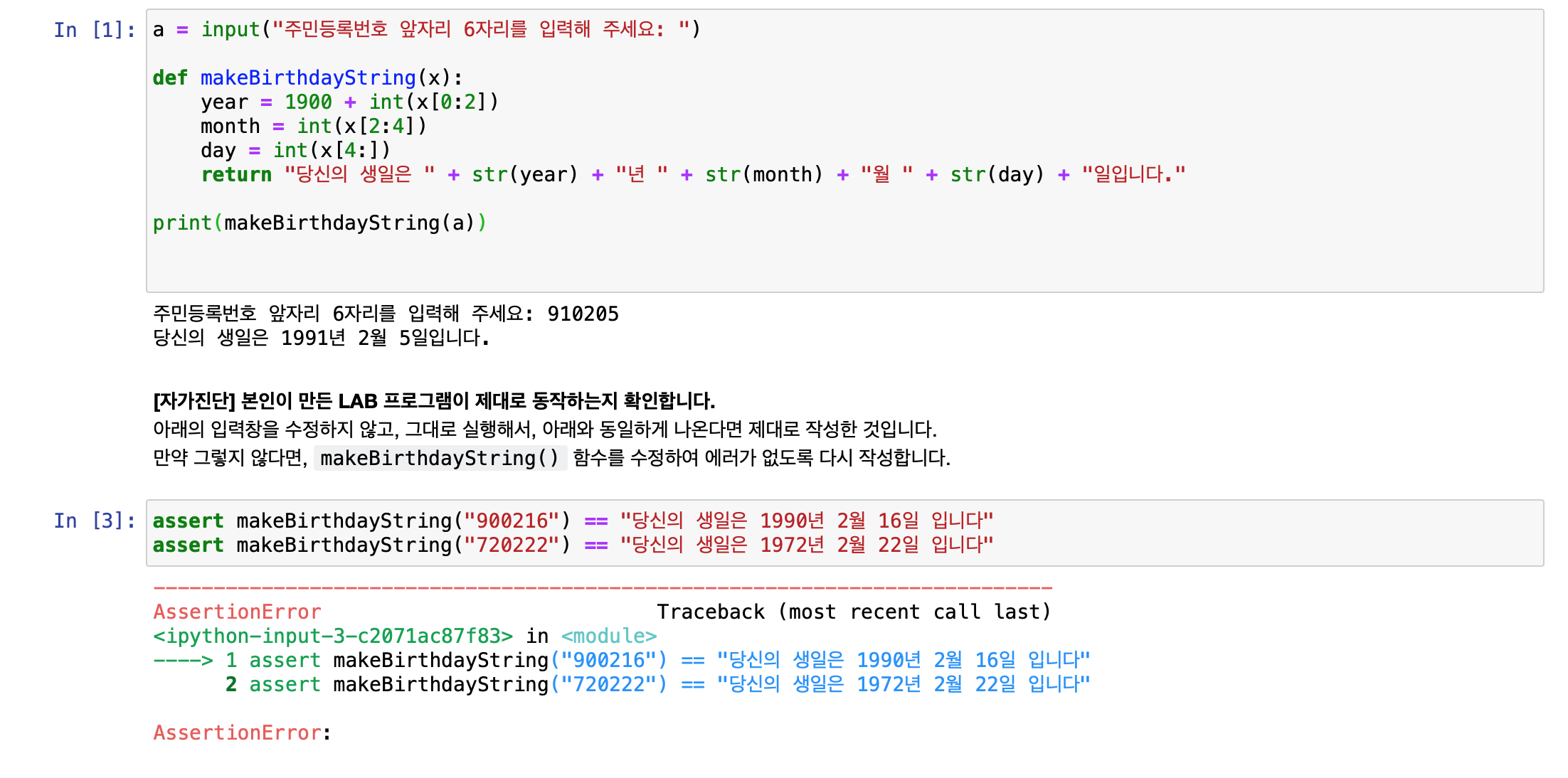Click the print(makeBirthdayString(a)) line
Viewport: 1568px width, 778px height.
320,223
